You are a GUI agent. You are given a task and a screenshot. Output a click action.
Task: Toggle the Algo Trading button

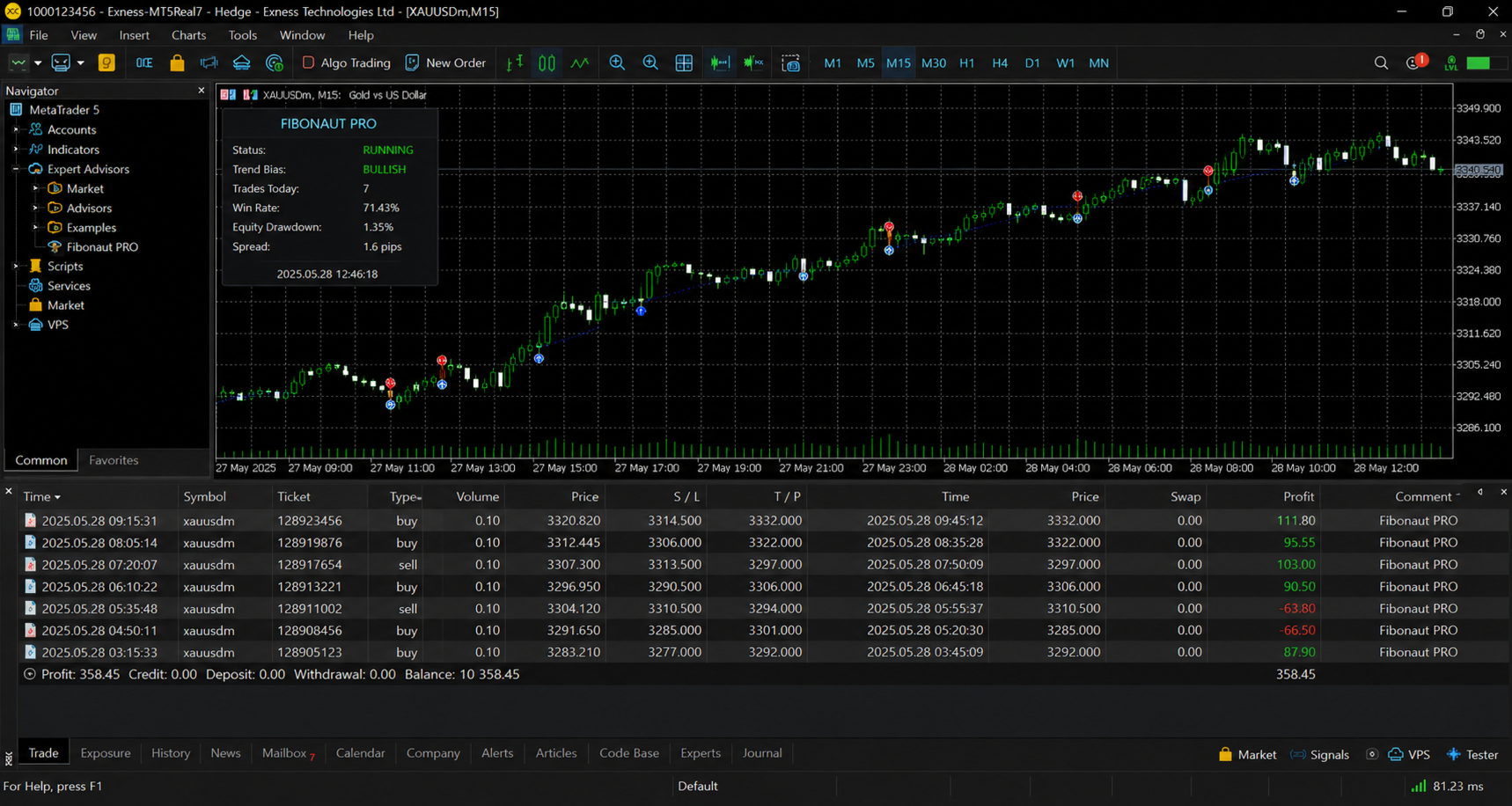tap(346, 62)
